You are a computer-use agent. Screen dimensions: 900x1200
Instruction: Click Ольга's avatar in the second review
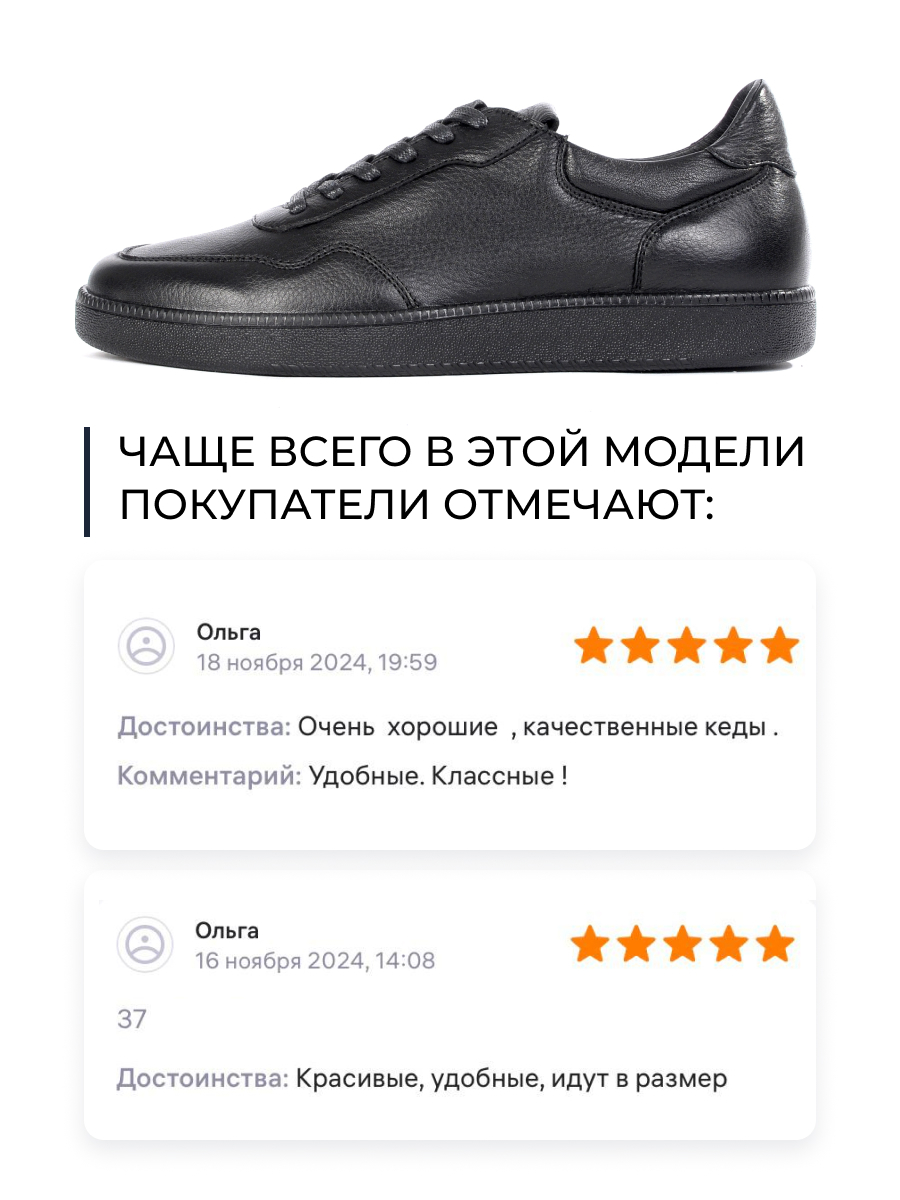coord(146,944)
